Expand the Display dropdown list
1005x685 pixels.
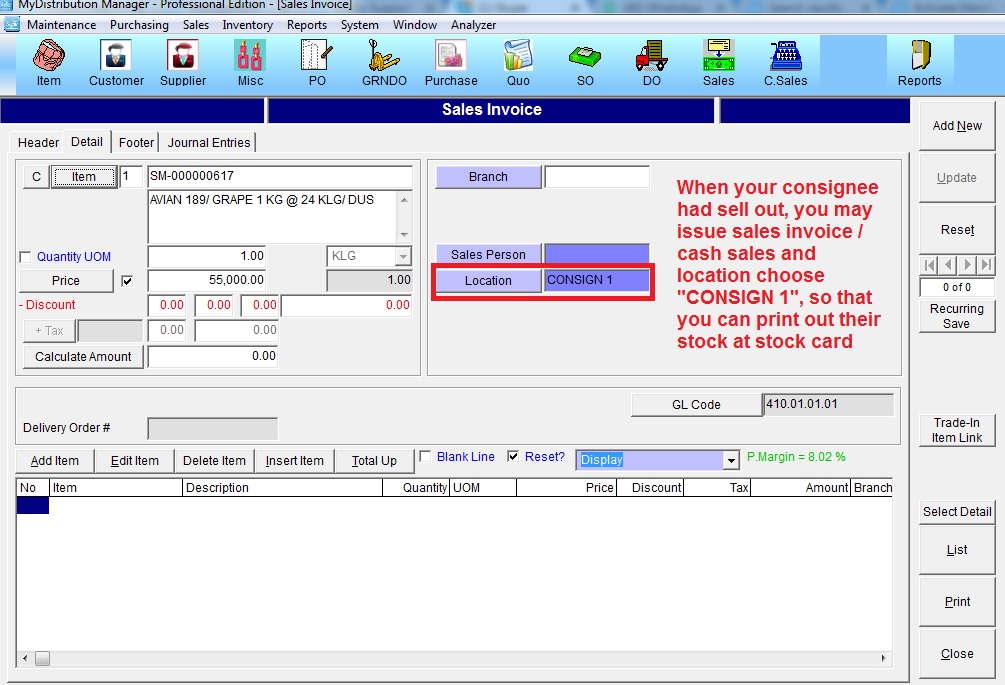(x=731, y=460)
